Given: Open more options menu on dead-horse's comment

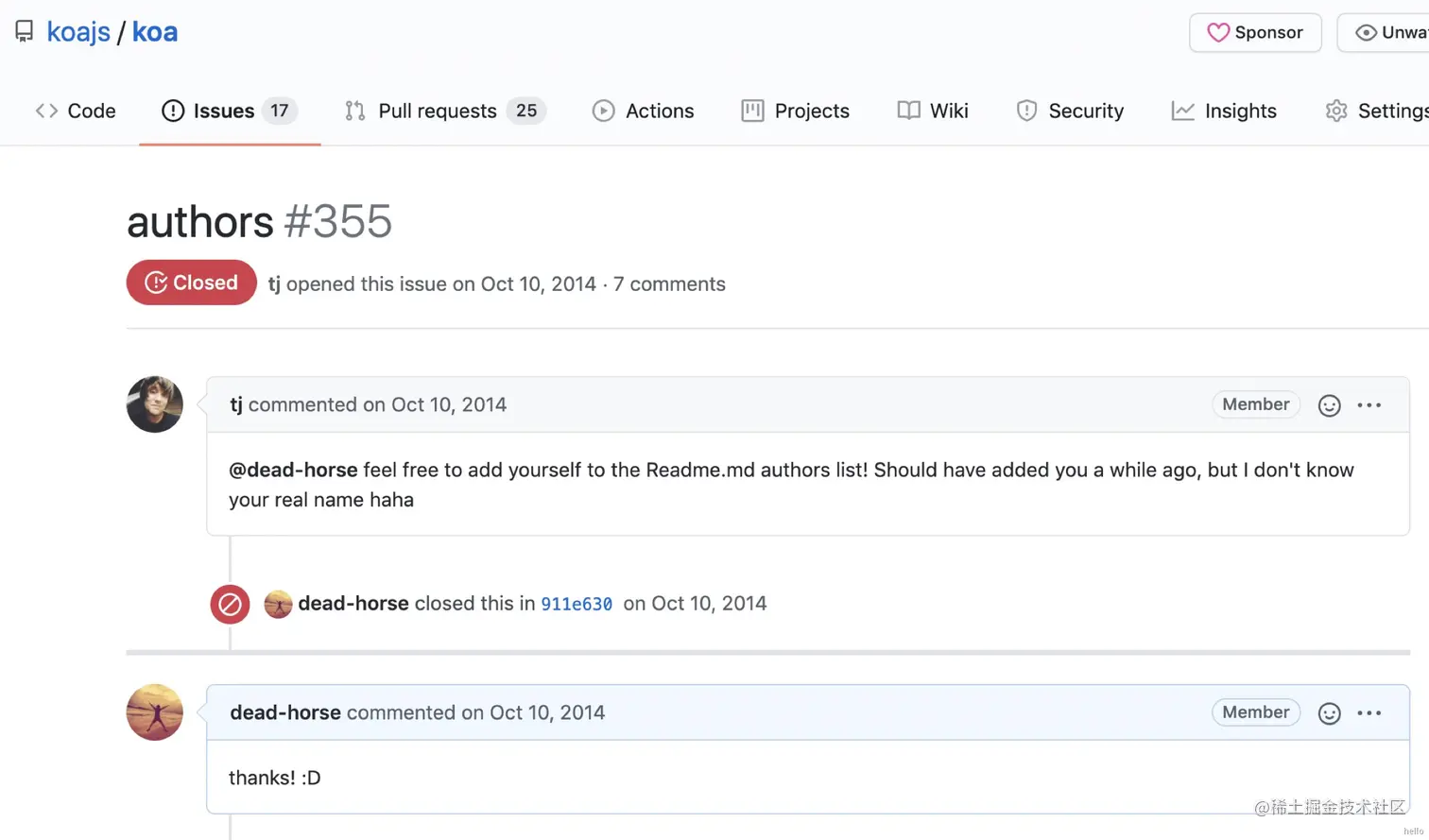Looking at the screenshot, I should [x=1369, y=713].
